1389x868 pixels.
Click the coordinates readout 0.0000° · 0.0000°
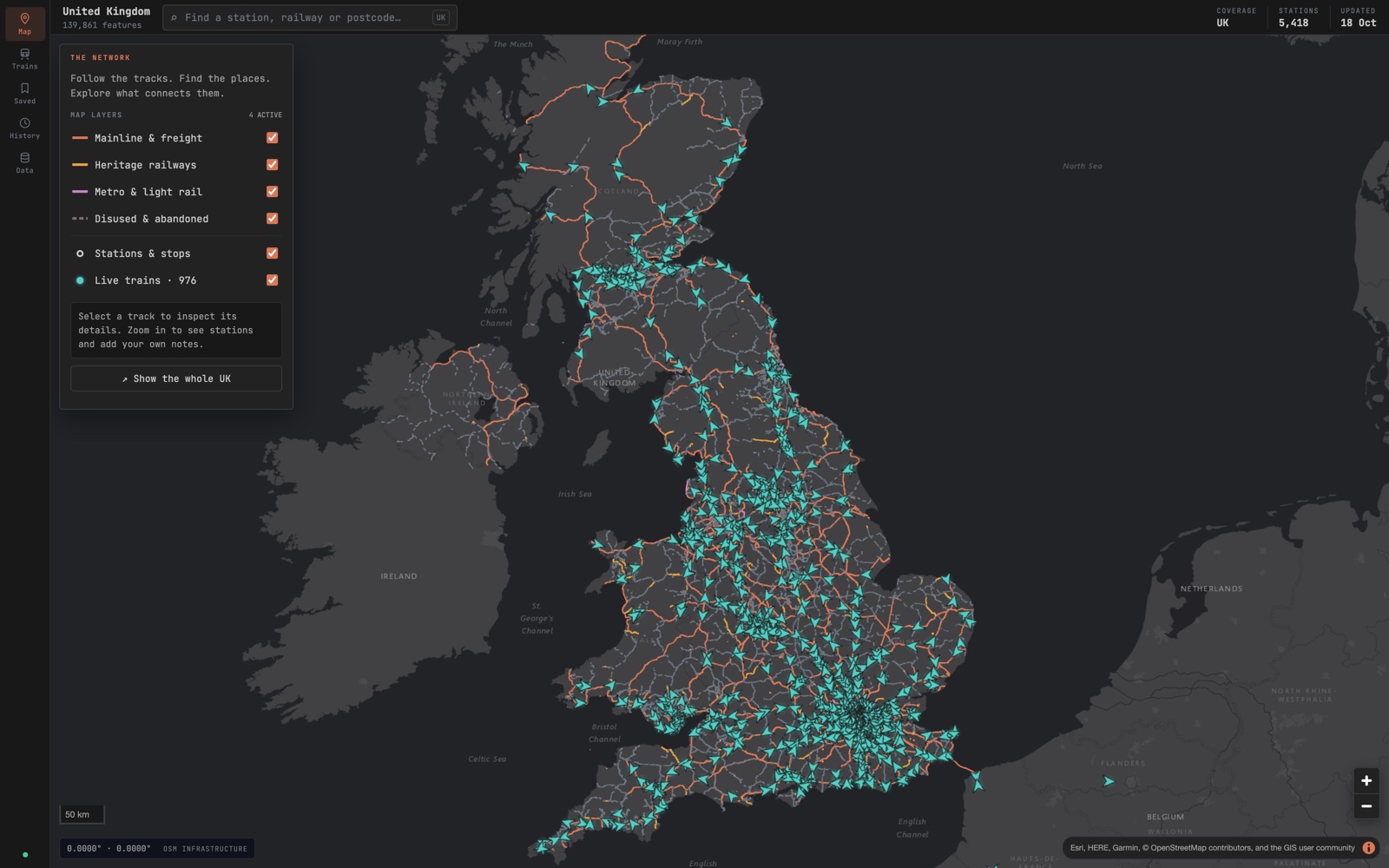click(x=109, y=849)
